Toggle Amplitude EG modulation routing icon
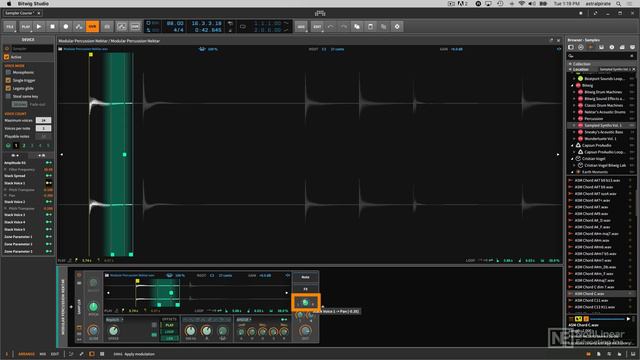The image size is (640, 360). [49, 163]
